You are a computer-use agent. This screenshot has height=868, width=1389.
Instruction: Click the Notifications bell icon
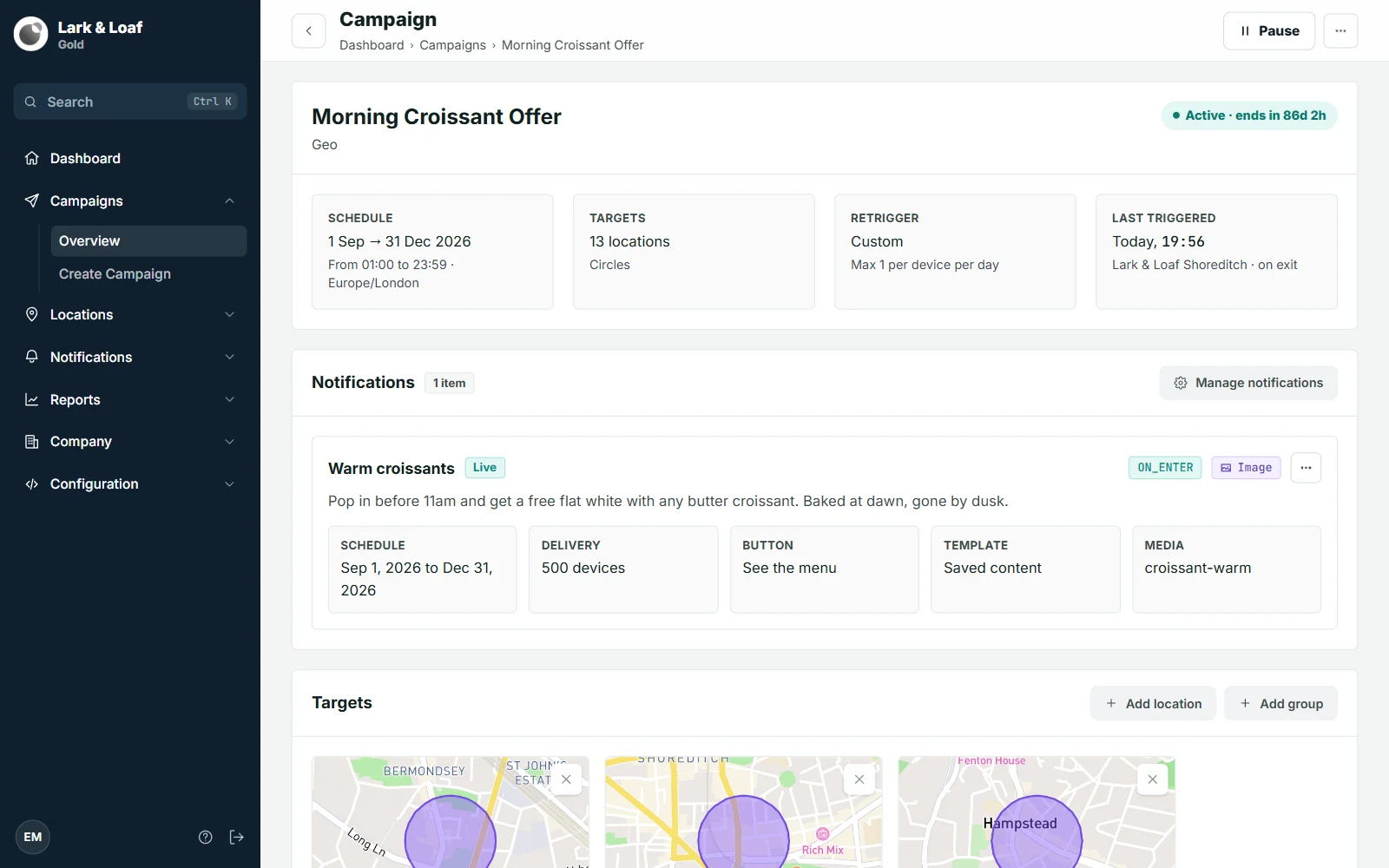tap(32, 357)
